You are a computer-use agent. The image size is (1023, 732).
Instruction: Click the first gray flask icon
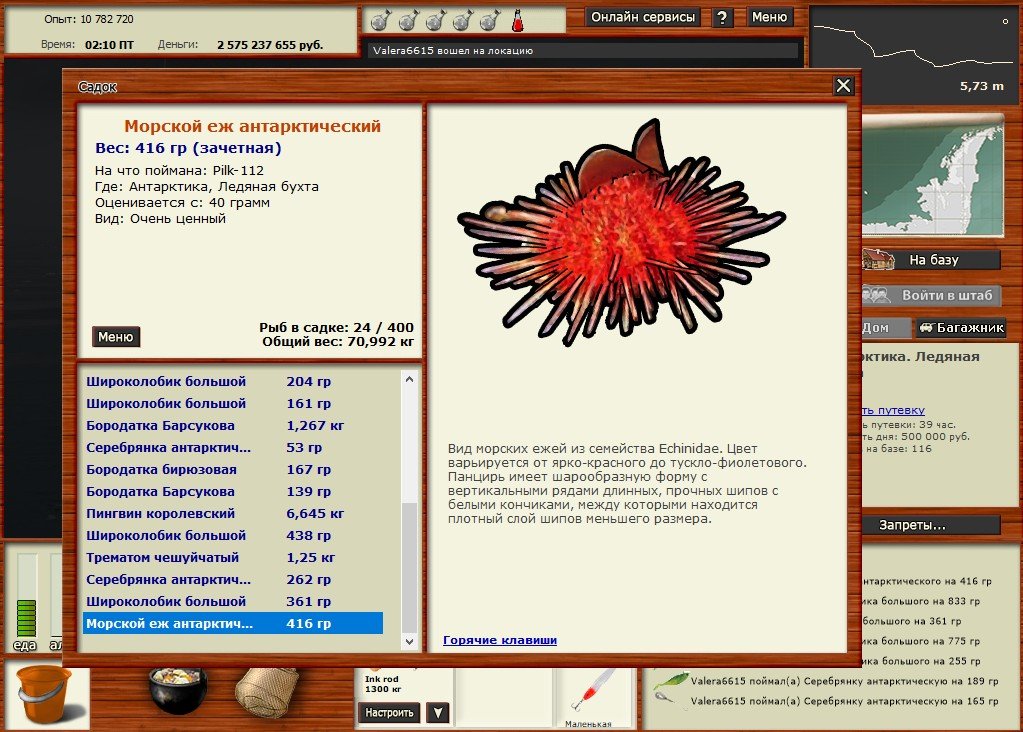[380, 19]
